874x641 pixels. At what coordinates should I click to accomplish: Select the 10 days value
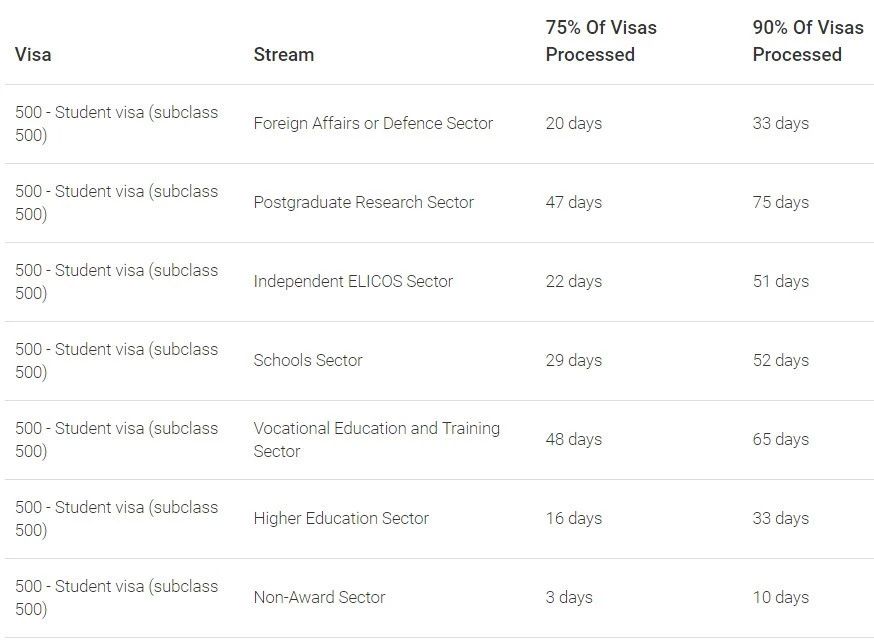pos(780,598)
